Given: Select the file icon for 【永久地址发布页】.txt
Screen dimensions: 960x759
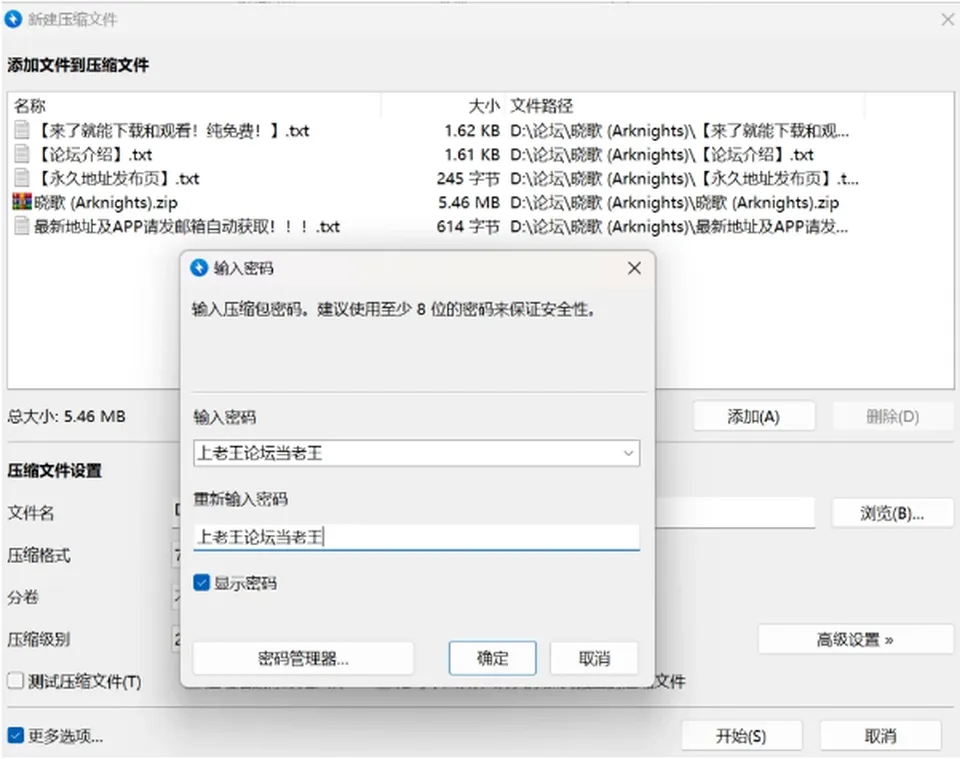Looking at the screenshot, I should coord(22,178).
